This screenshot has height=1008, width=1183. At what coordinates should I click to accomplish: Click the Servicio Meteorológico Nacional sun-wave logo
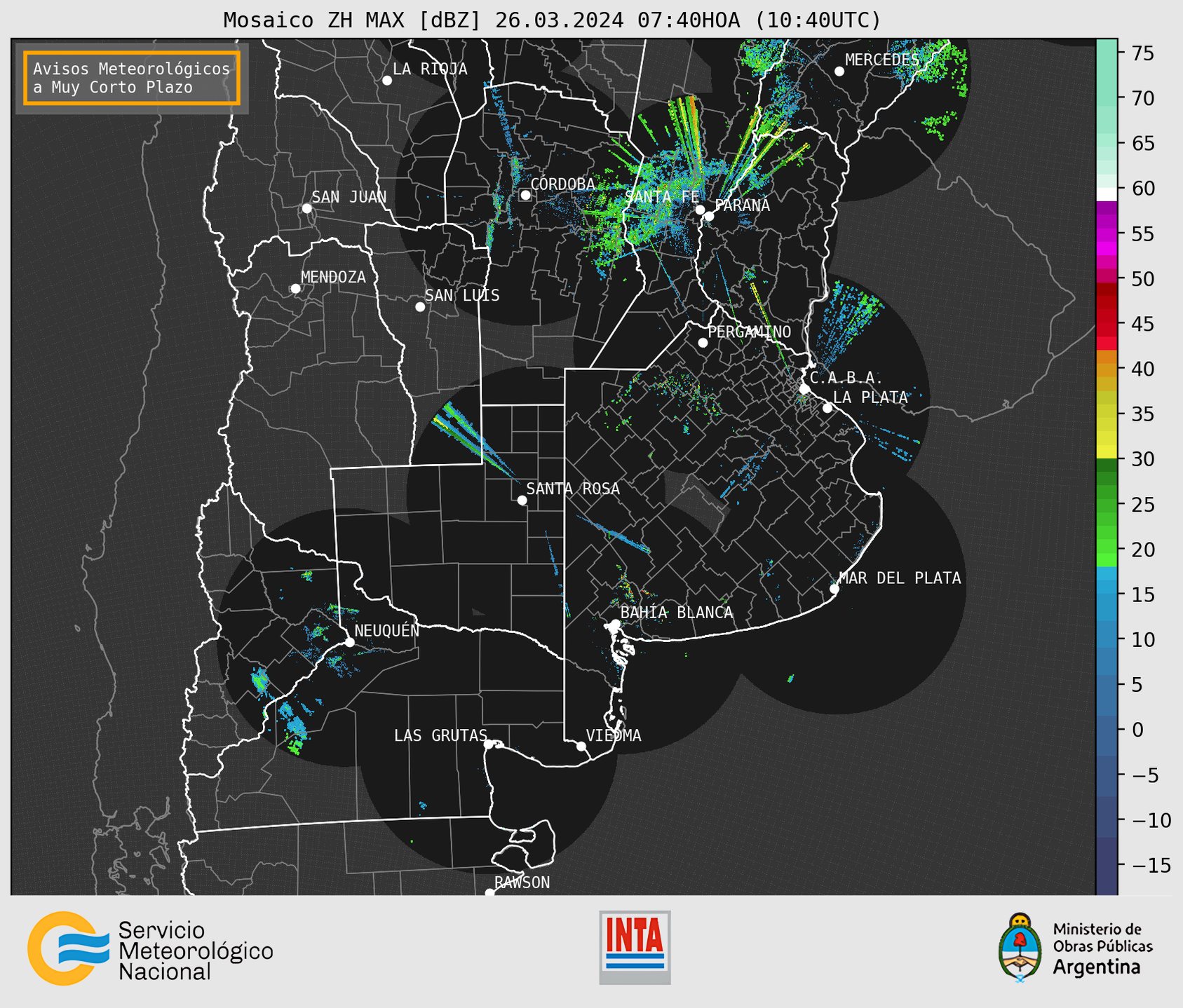(68, 948)
